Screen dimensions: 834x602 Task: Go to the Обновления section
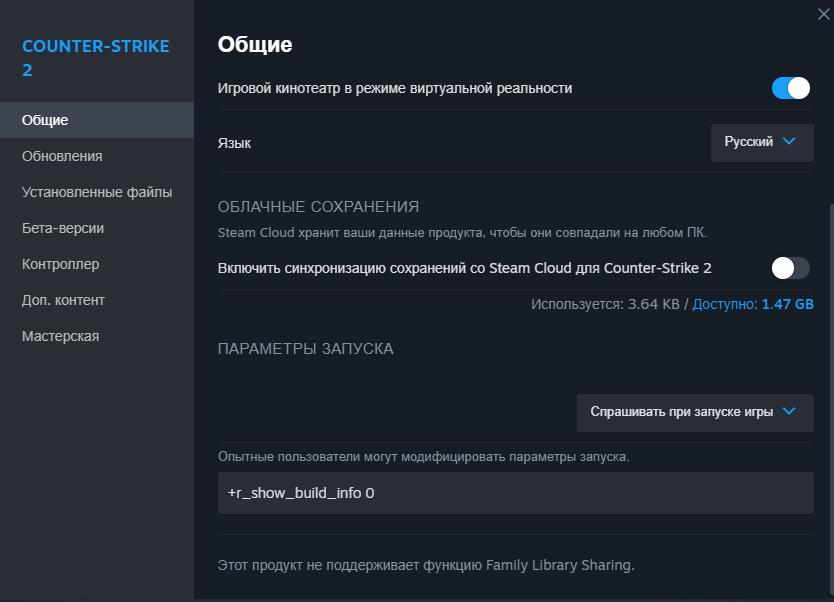[62, 156]
